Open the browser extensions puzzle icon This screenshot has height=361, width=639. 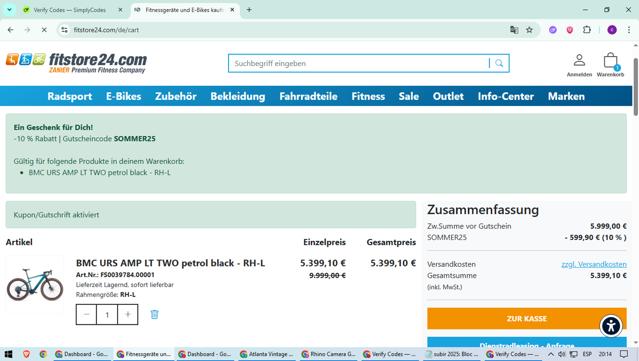click(x=587, y=30)
